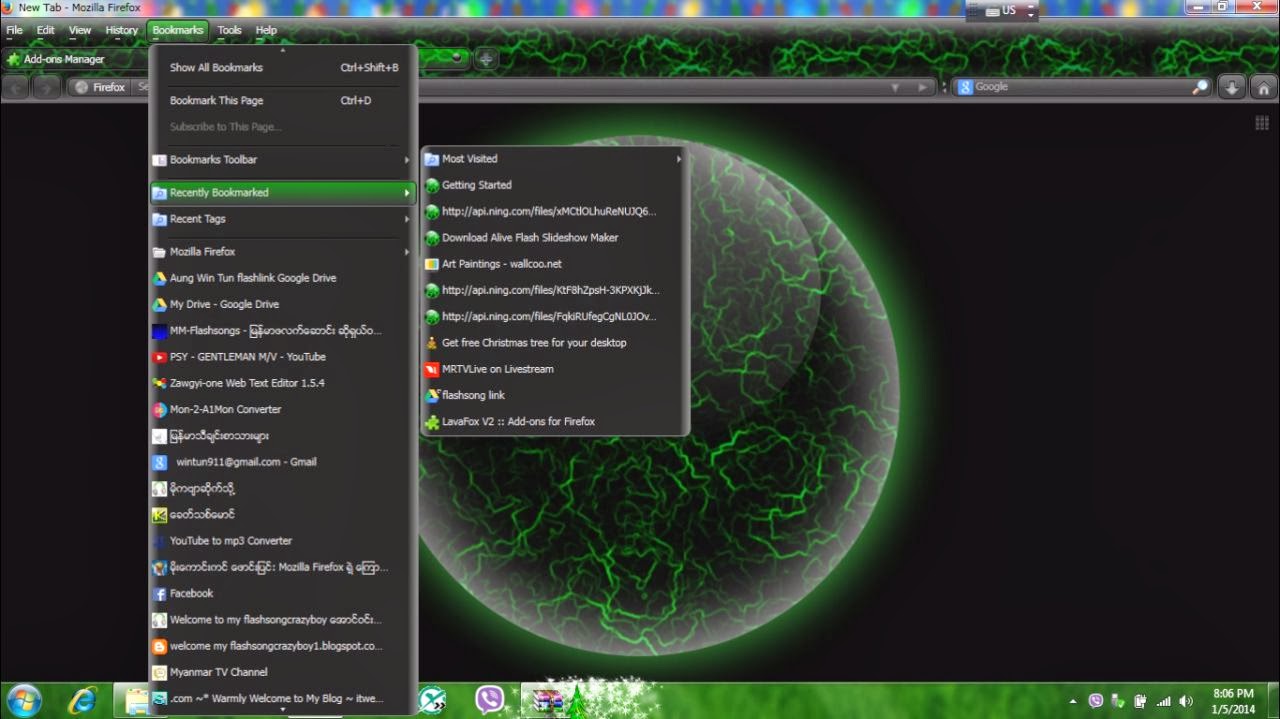1280x719 pixels.
Task: Click the flashsongcrazyboy1.blogspot bookmark icon
Action: coord(159,646)
